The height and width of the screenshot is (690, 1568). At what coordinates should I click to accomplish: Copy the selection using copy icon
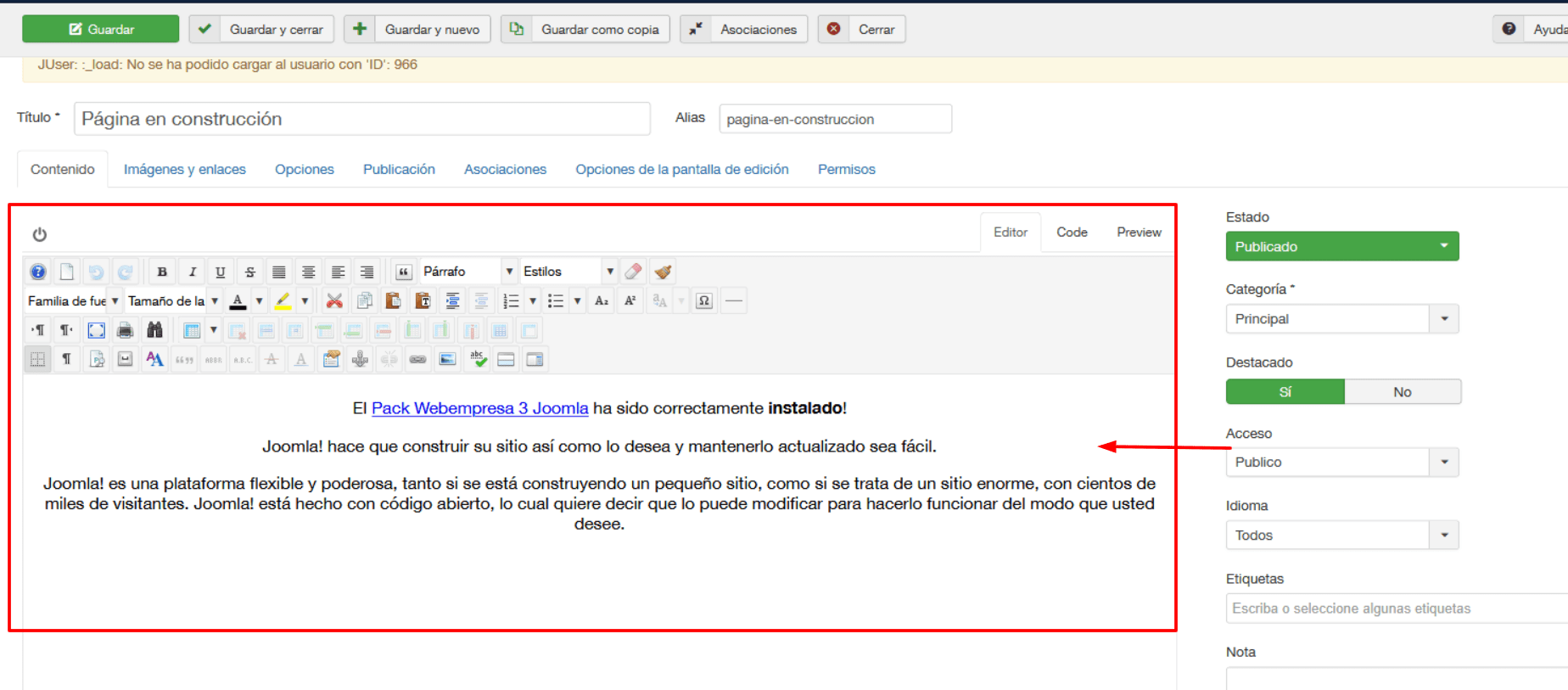pos(365,300)
